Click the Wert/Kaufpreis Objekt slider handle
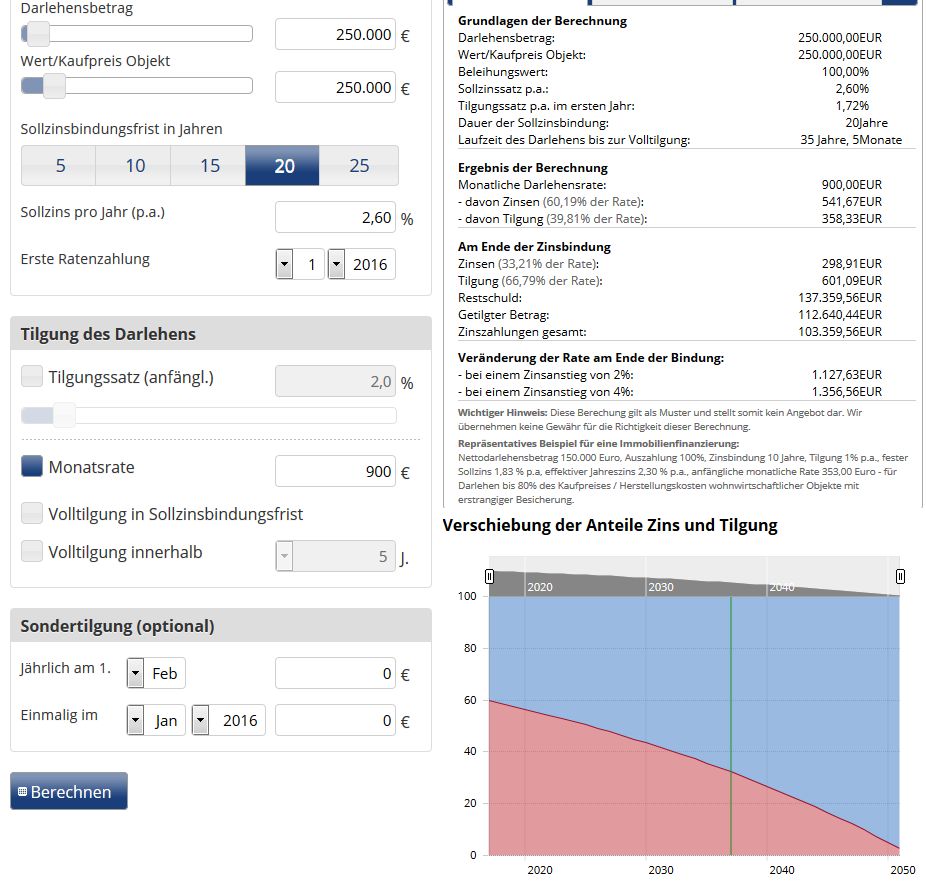Screen dimensions: 926x887 pos(54,86)
